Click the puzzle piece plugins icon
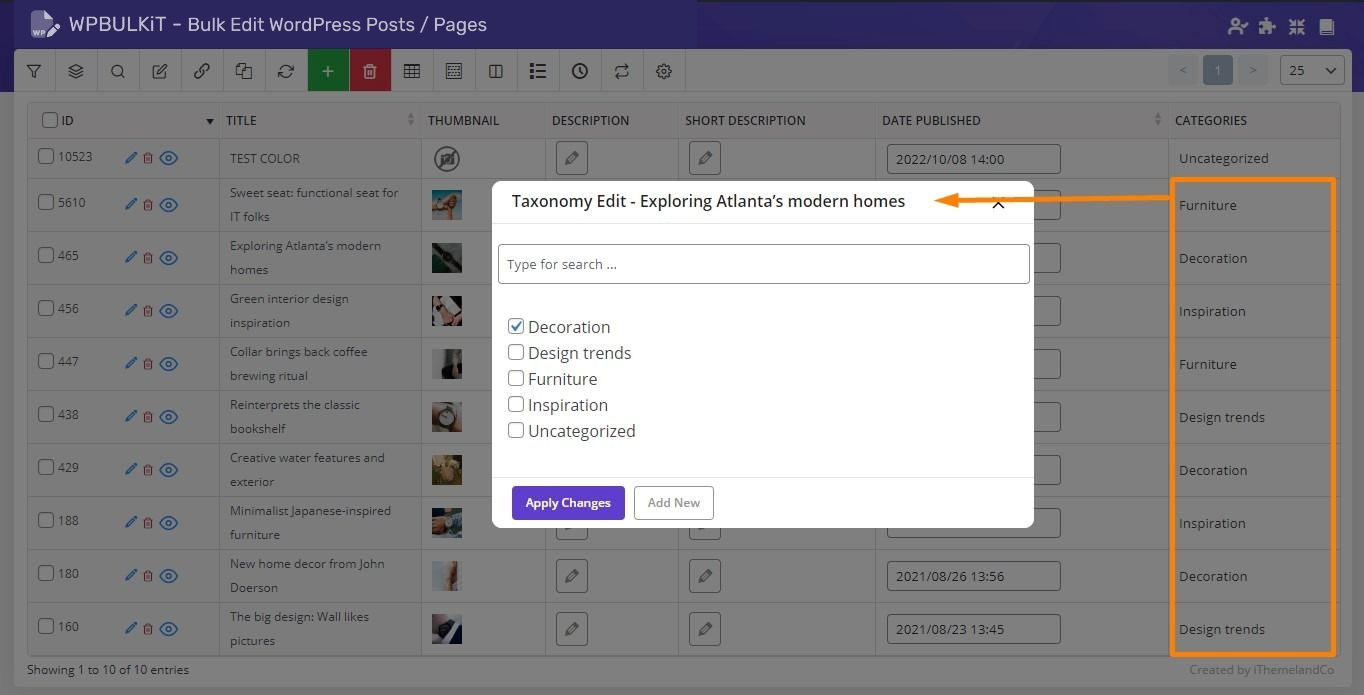This screenshot has height=695, width=1364. tap(1267, 27)
